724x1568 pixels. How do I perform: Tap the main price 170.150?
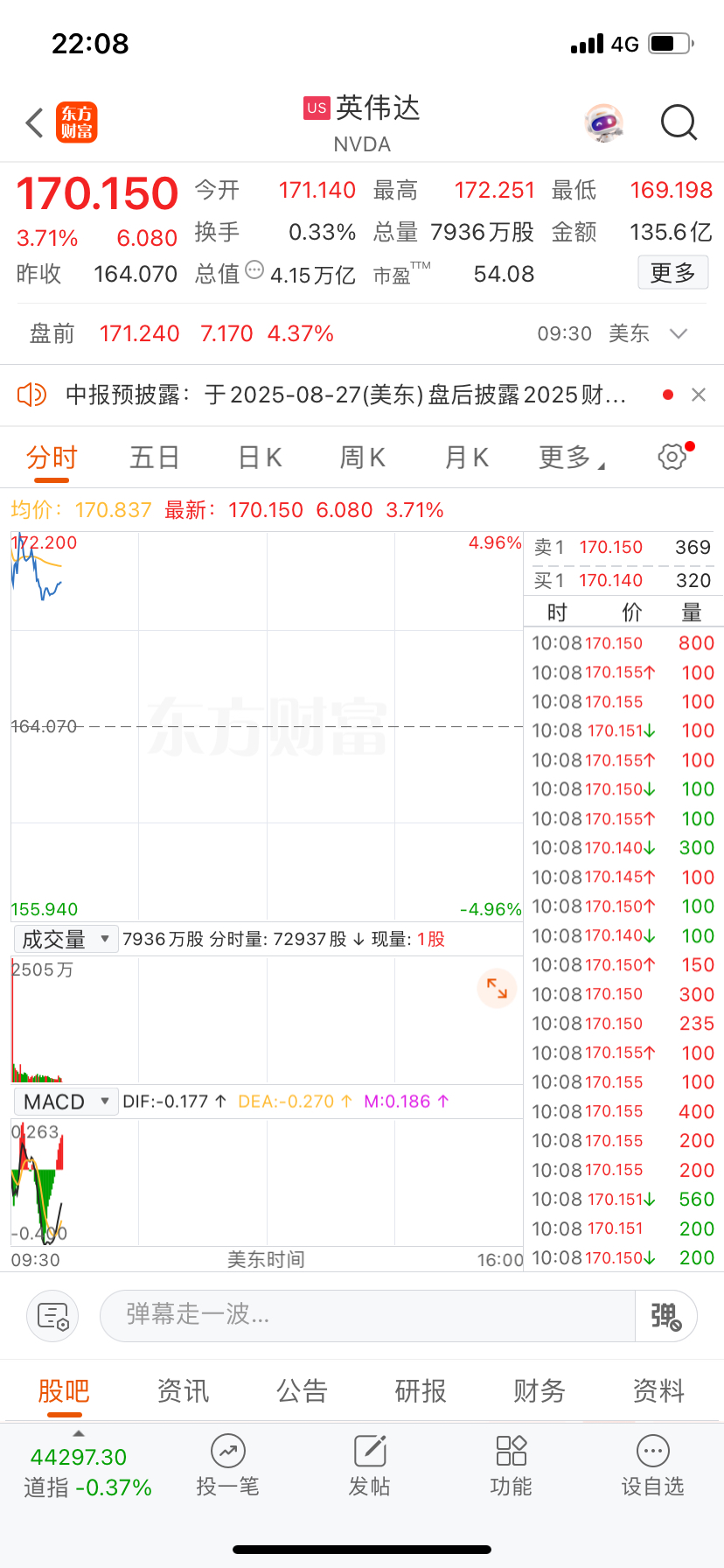coord(97,193)
